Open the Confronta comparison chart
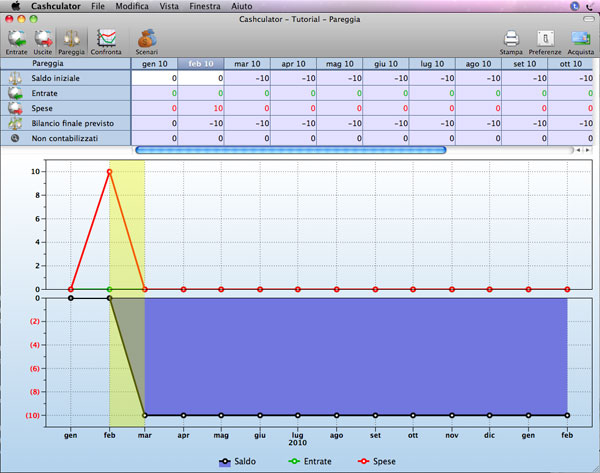The width and height of the screenshot is (600, 473). point(105,39)
